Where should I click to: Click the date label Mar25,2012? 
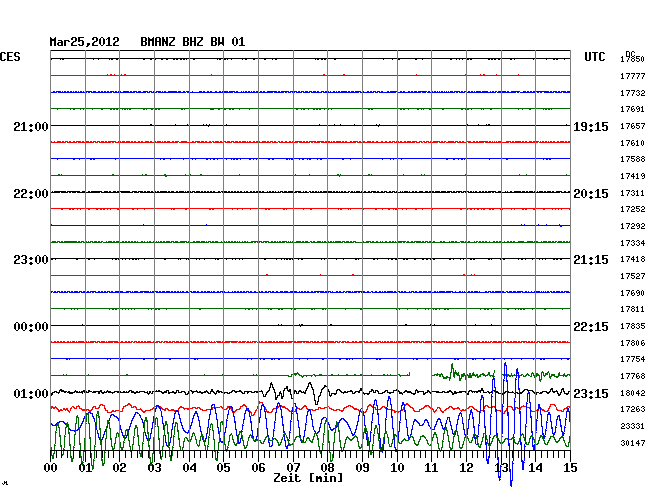[x=85, y=42]
